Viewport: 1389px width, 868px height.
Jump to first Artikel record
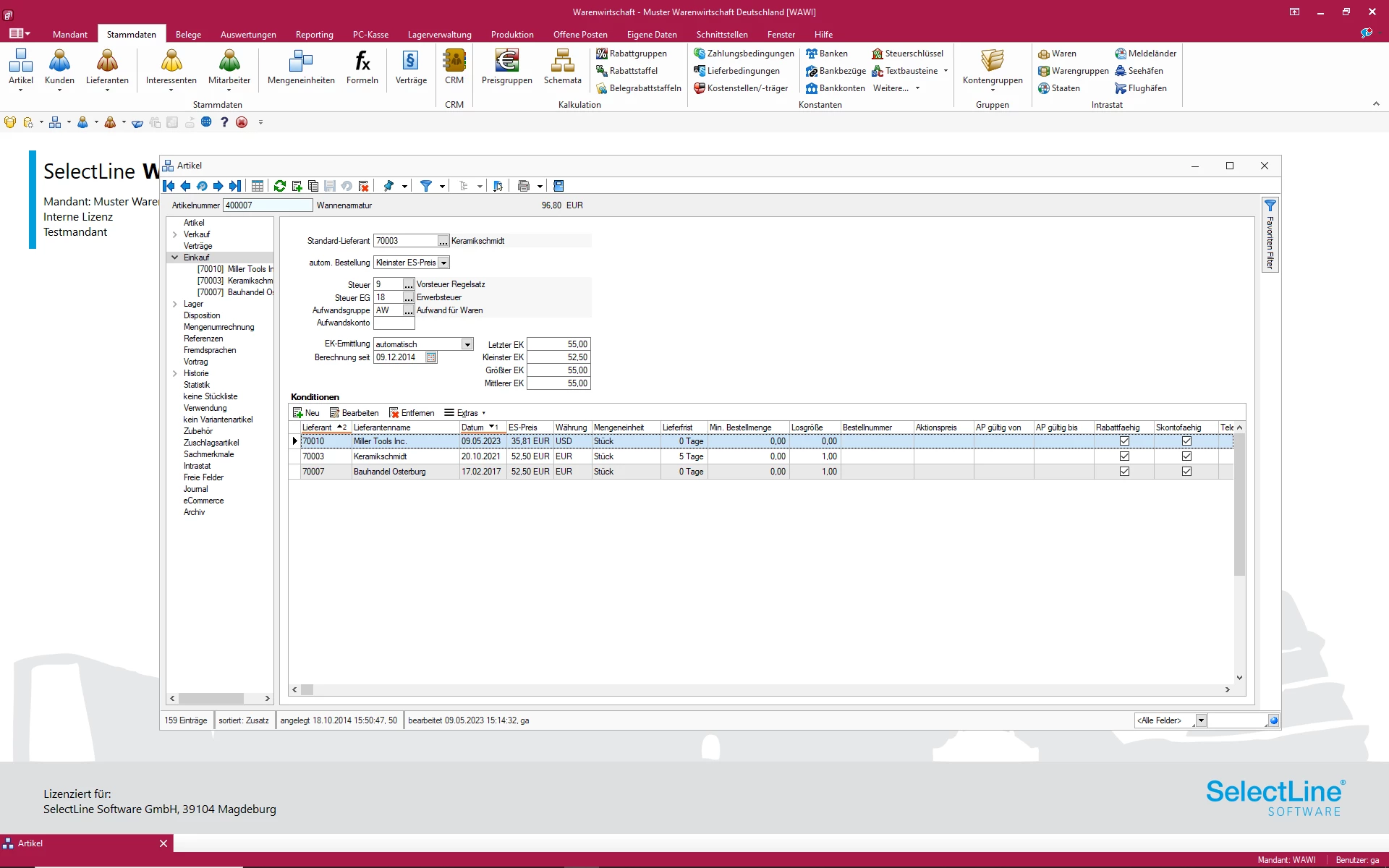coord(169,186)
